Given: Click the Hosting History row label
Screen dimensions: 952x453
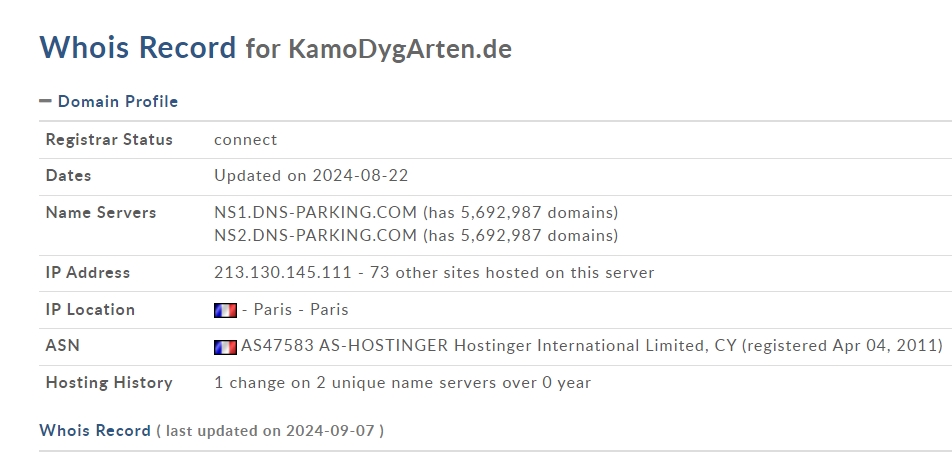Looking at the screenshot, I should [x=109, y=383].
